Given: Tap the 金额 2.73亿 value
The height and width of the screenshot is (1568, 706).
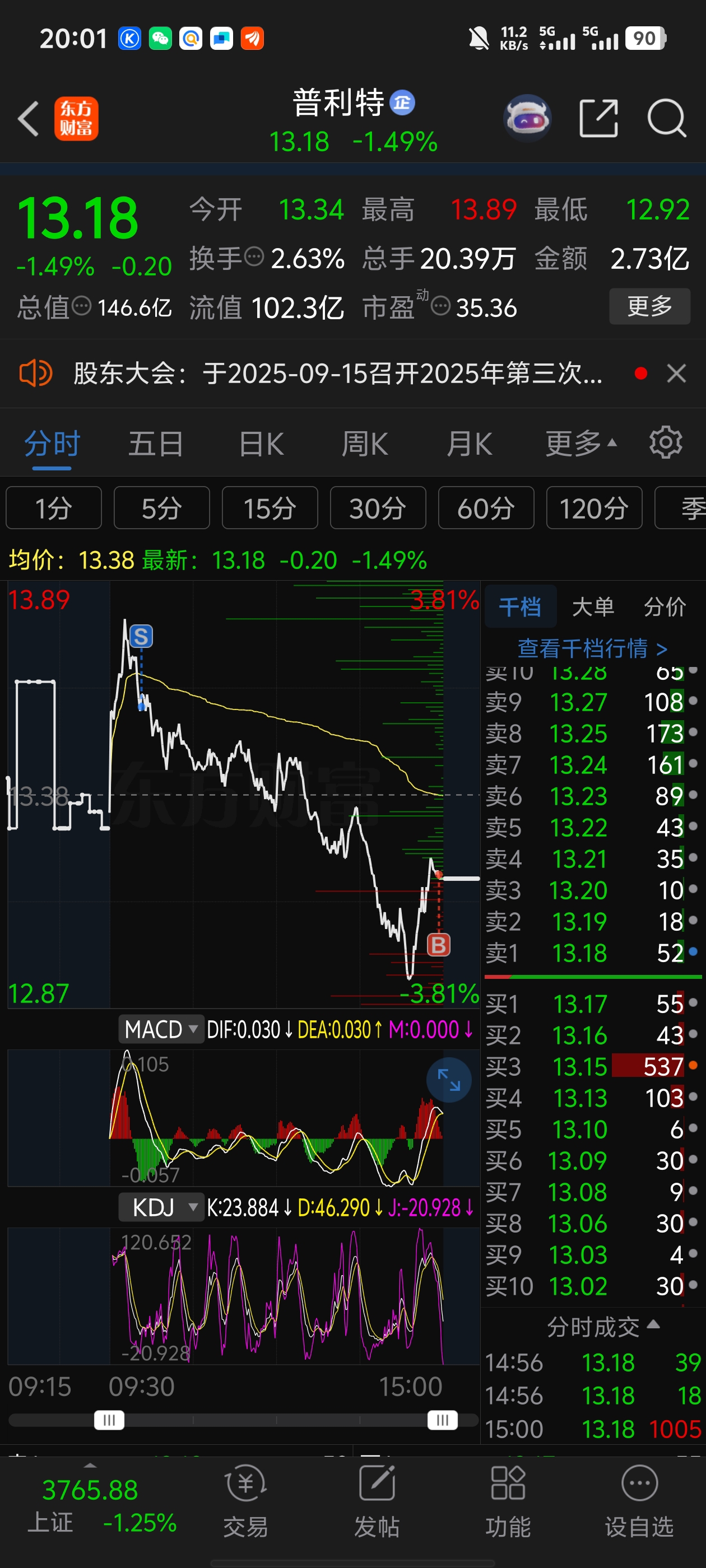Looking at the screenshot, I should 649,258.
